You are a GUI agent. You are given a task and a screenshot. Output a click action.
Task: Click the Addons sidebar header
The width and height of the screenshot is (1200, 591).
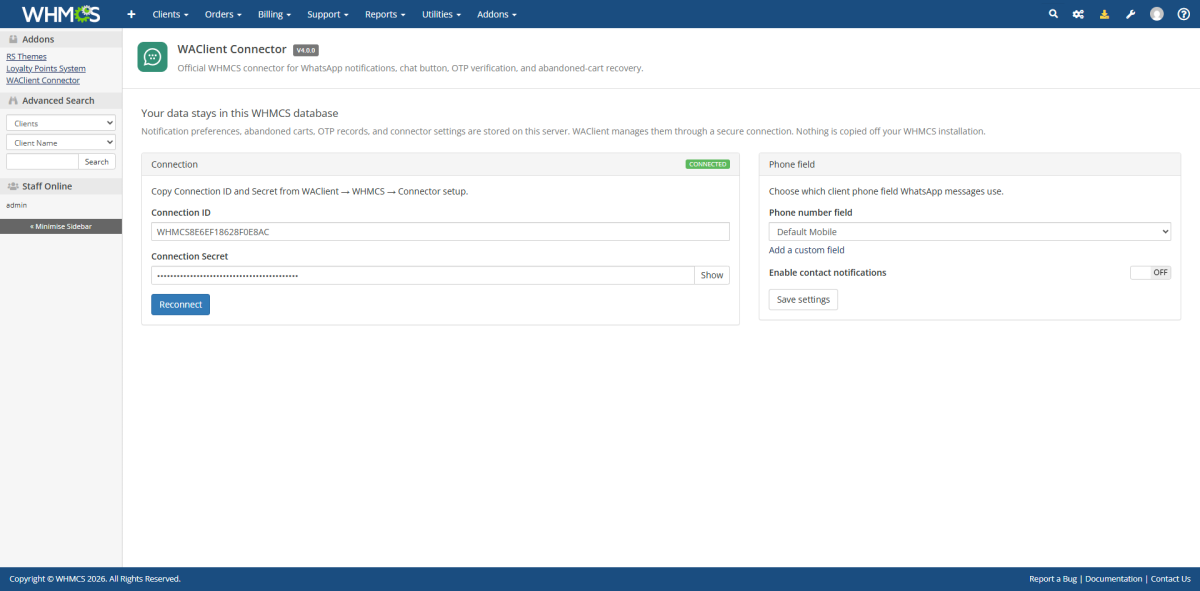(61, 39)
